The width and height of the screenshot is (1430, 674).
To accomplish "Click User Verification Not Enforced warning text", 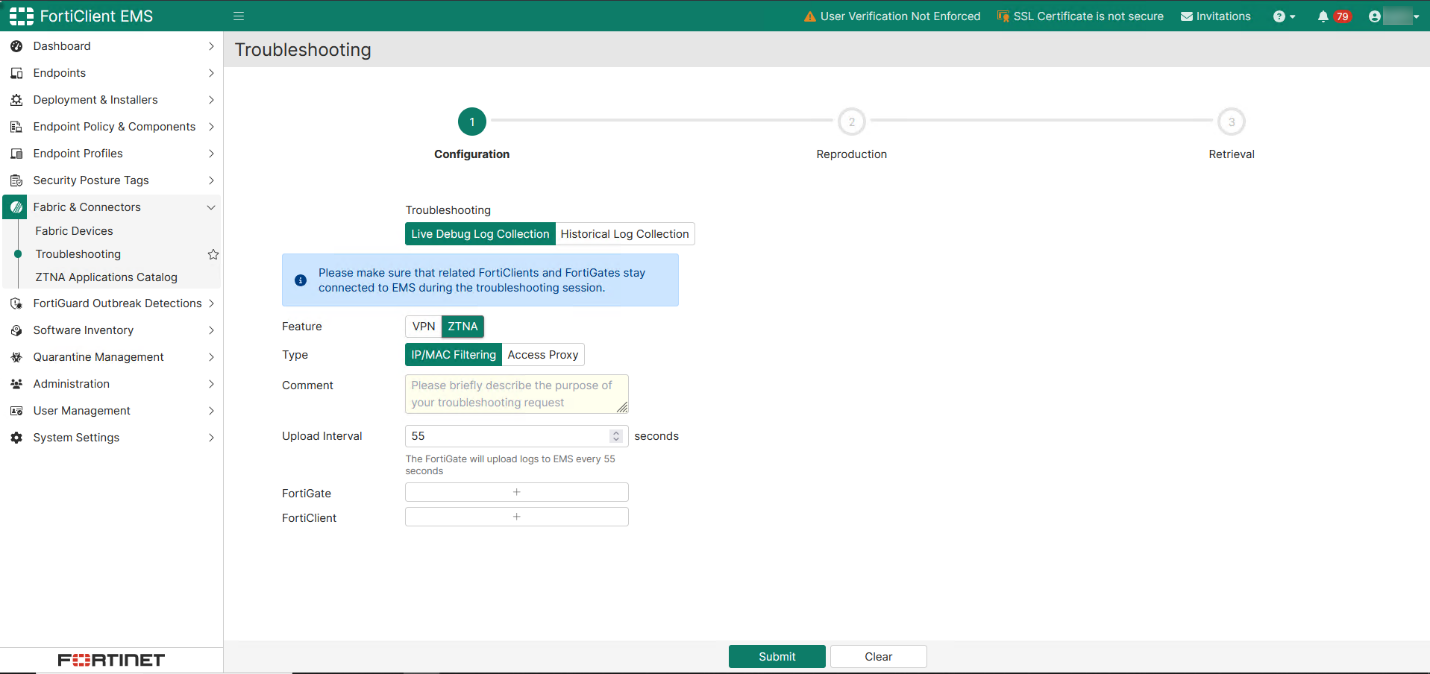I will 900,17.
